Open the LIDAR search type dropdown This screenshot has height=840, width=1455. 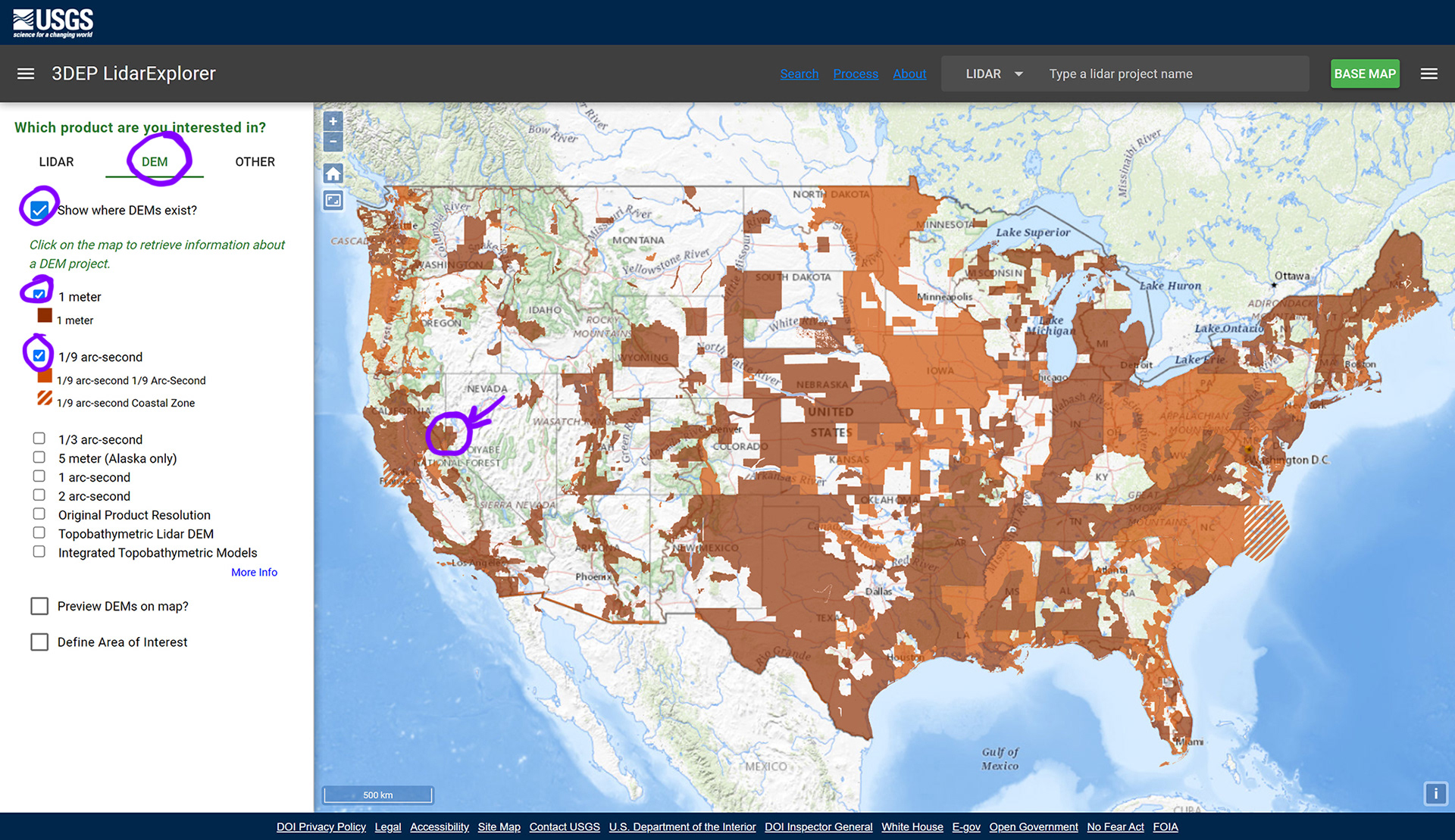[993, 73]
